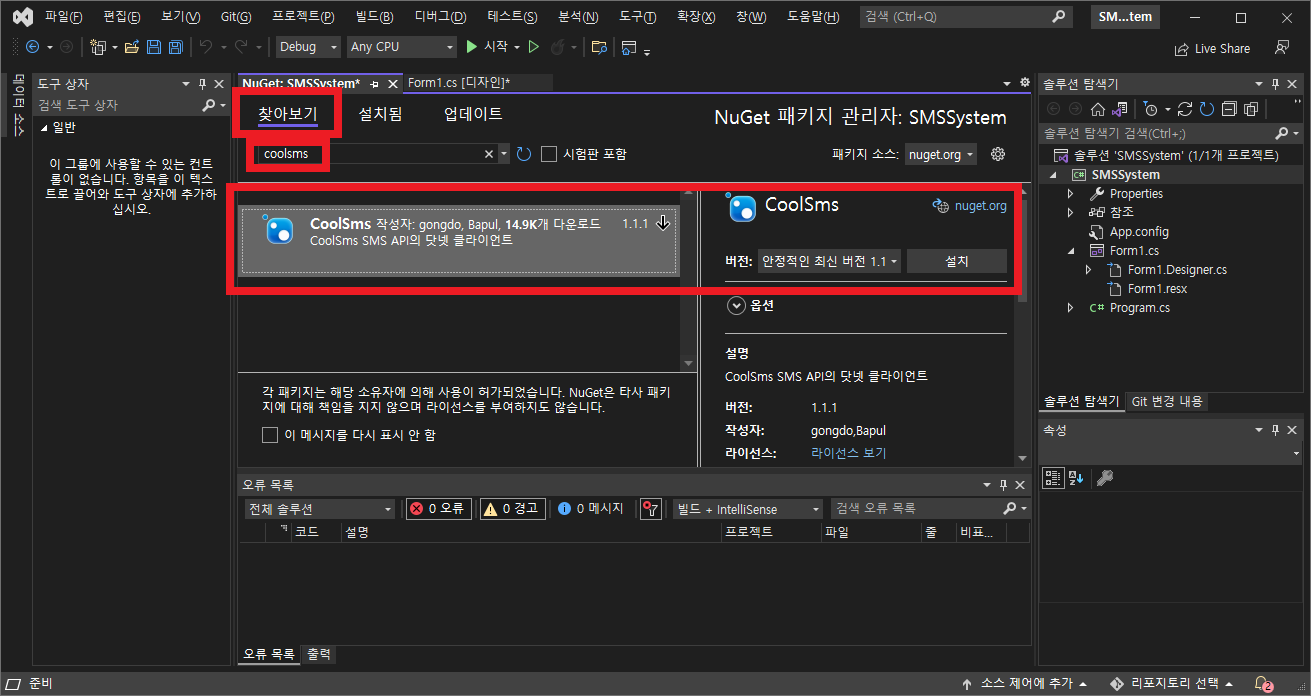Image resolution: width=1311 pixels, height=696 pixels.
Task: Click the refresh icon beside NuGet search
Action: [x=524, y=154]
